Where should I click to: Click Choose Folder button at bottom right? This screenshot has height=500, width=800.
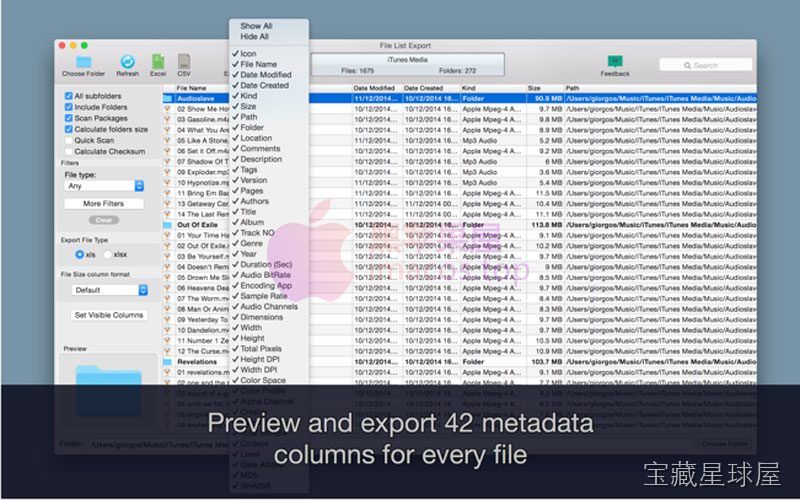[724, 444]
